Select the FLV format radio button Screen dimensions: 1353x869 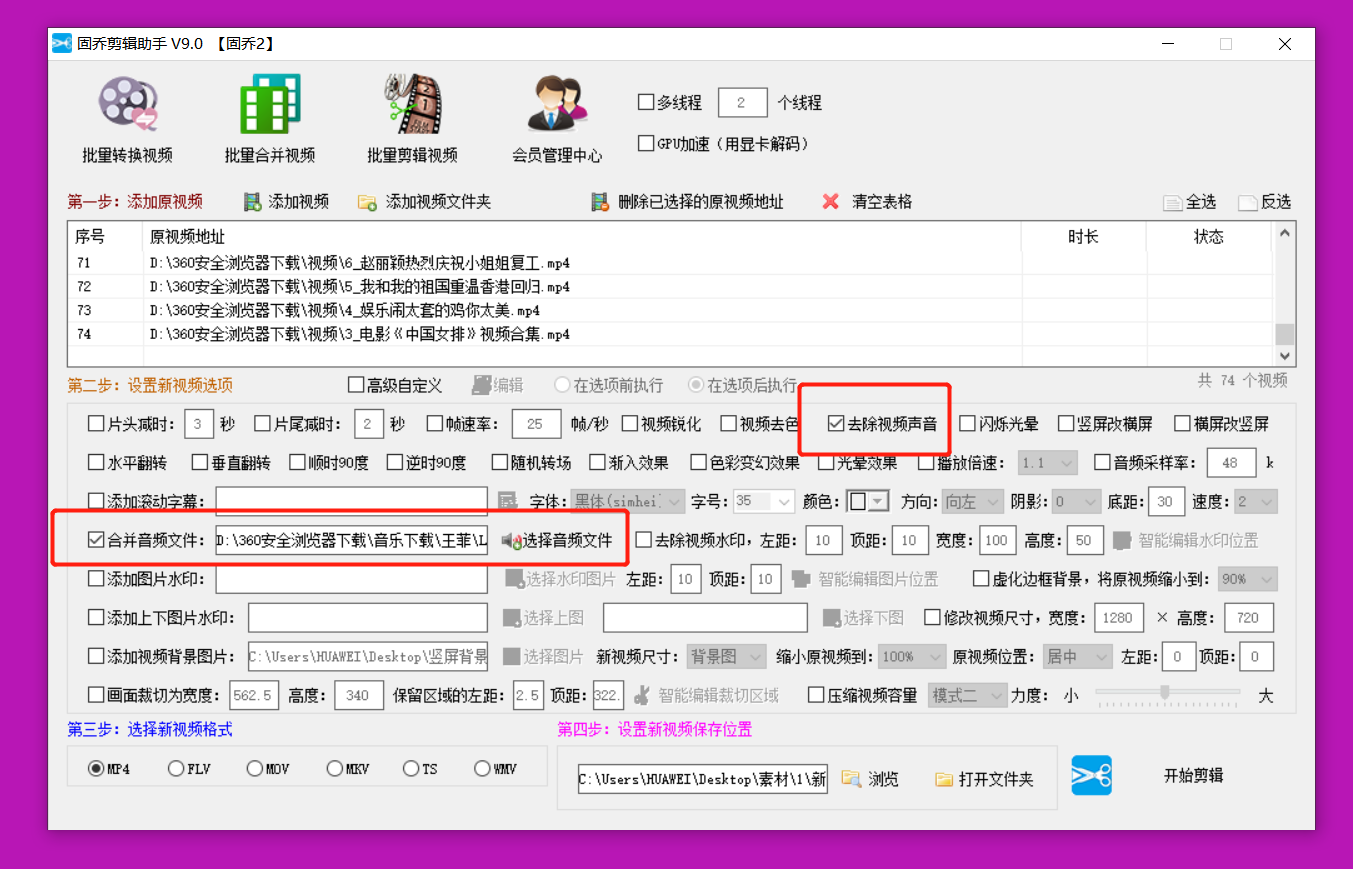tap(176, 769)
